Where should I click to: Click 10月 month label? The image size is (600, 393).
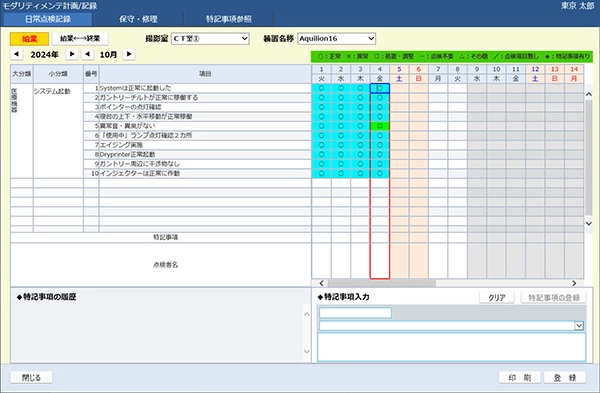[108, 55]
